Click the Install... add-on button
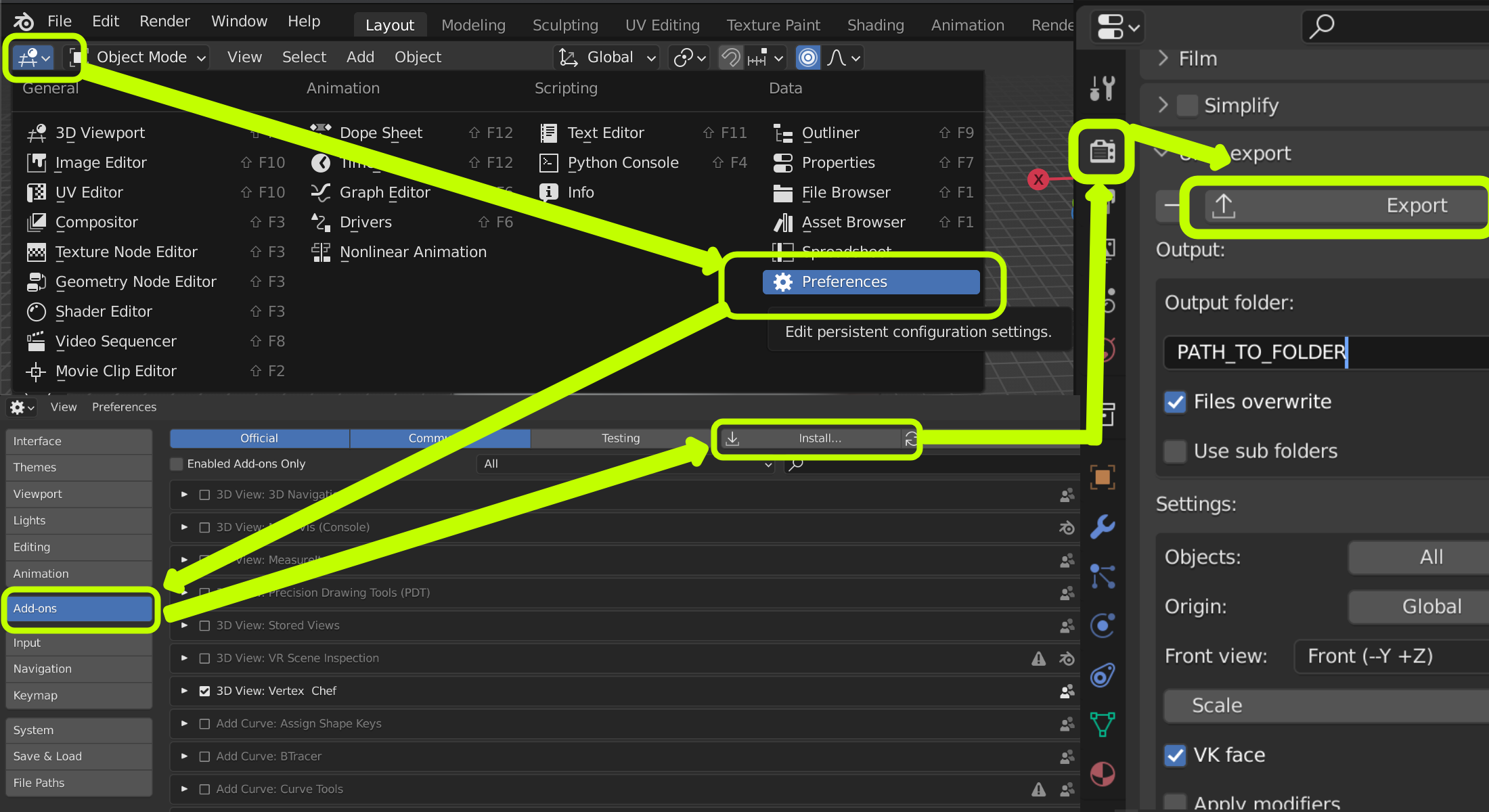Image resolution: width=1489 pixels, height=812 pixels. pyautogui.click(x=819, y=438)
